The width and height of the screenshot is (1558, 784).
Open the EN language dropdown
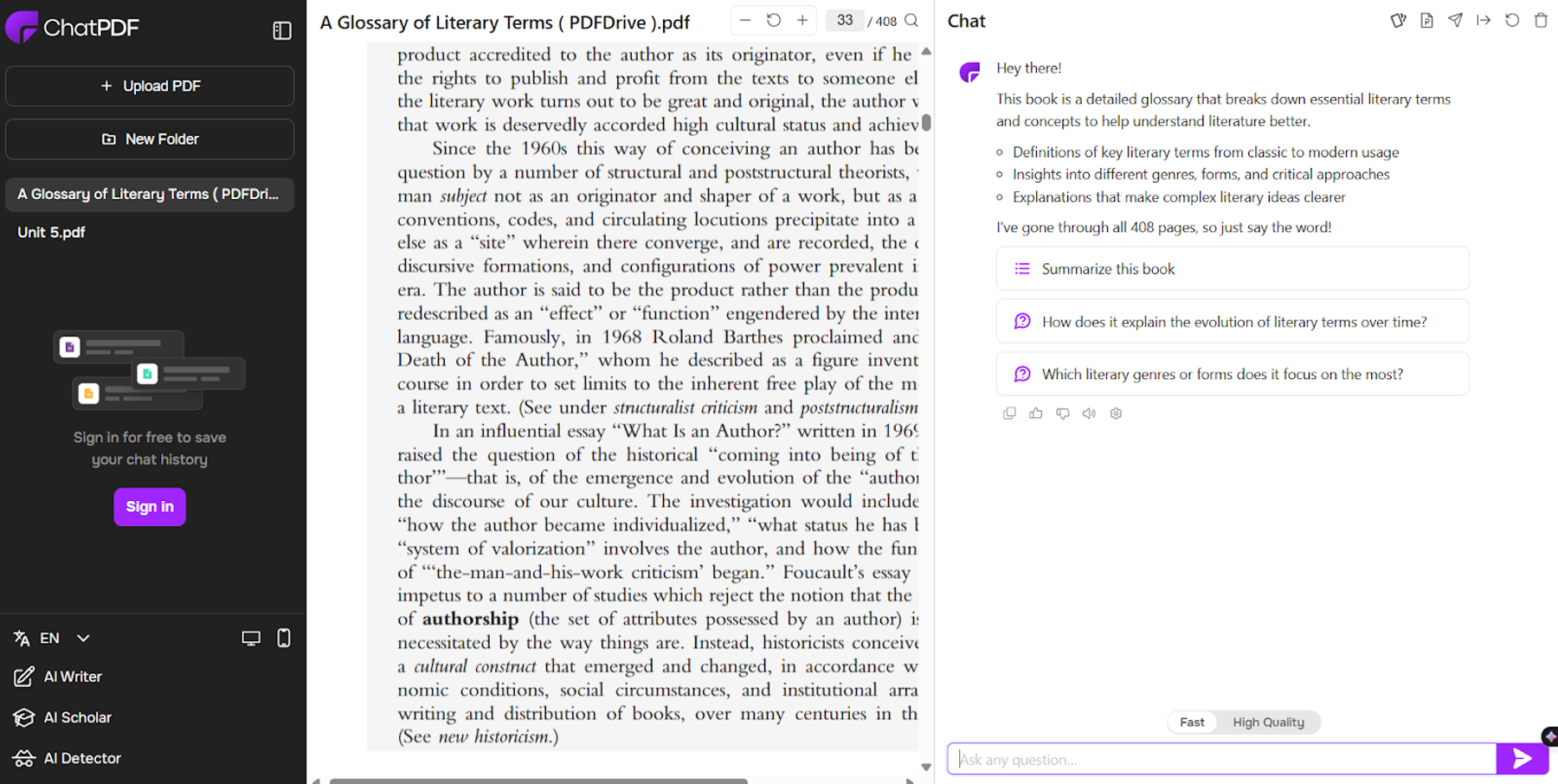[x=52, y=639]
